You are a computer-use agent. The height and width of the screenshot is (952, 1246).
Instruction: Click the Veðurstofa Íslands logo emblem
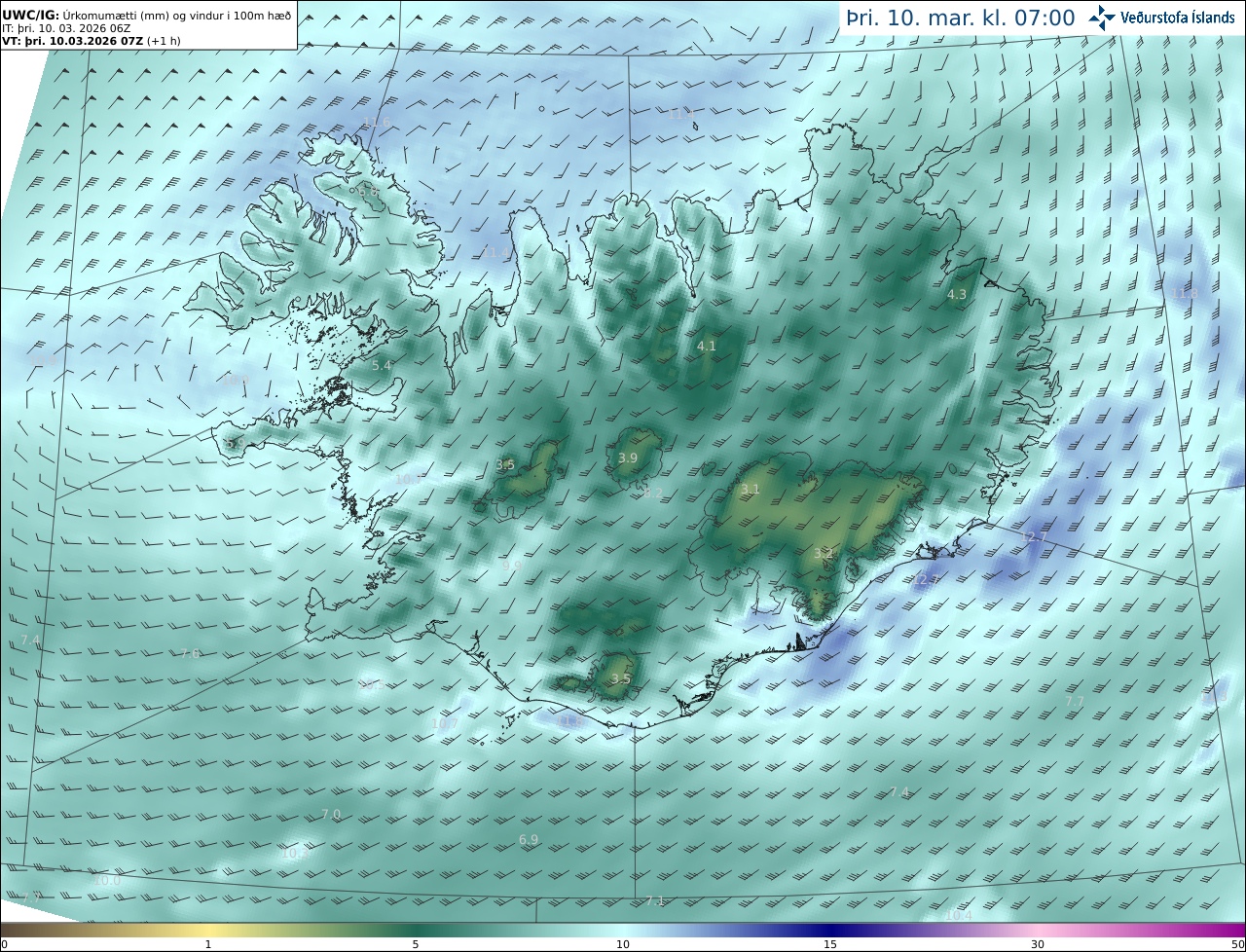pyautogui.click(x=1102, y=17)
